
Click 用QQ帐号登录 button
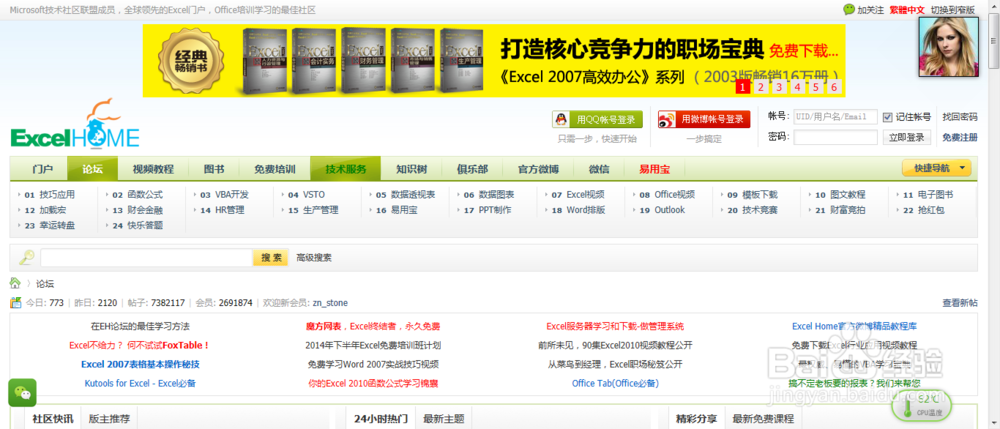point(597,119)
